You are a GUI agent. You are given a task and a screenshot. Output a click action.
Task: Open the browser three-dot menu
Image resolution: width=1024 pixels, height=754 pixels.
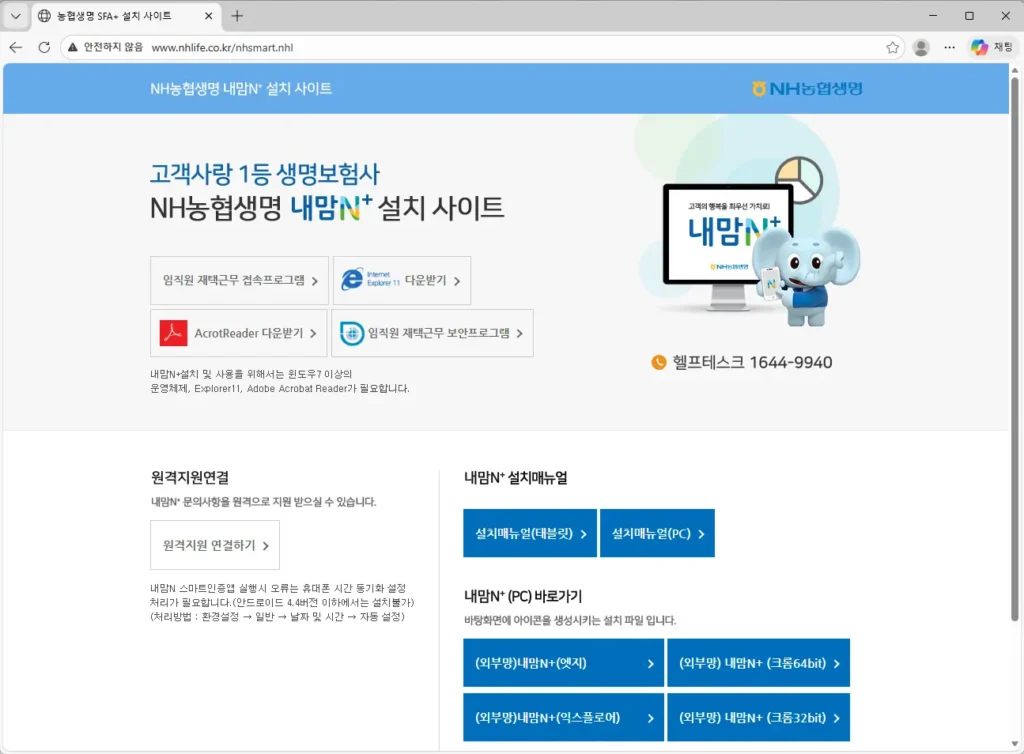pyautogui.click(x=948, y=46)
